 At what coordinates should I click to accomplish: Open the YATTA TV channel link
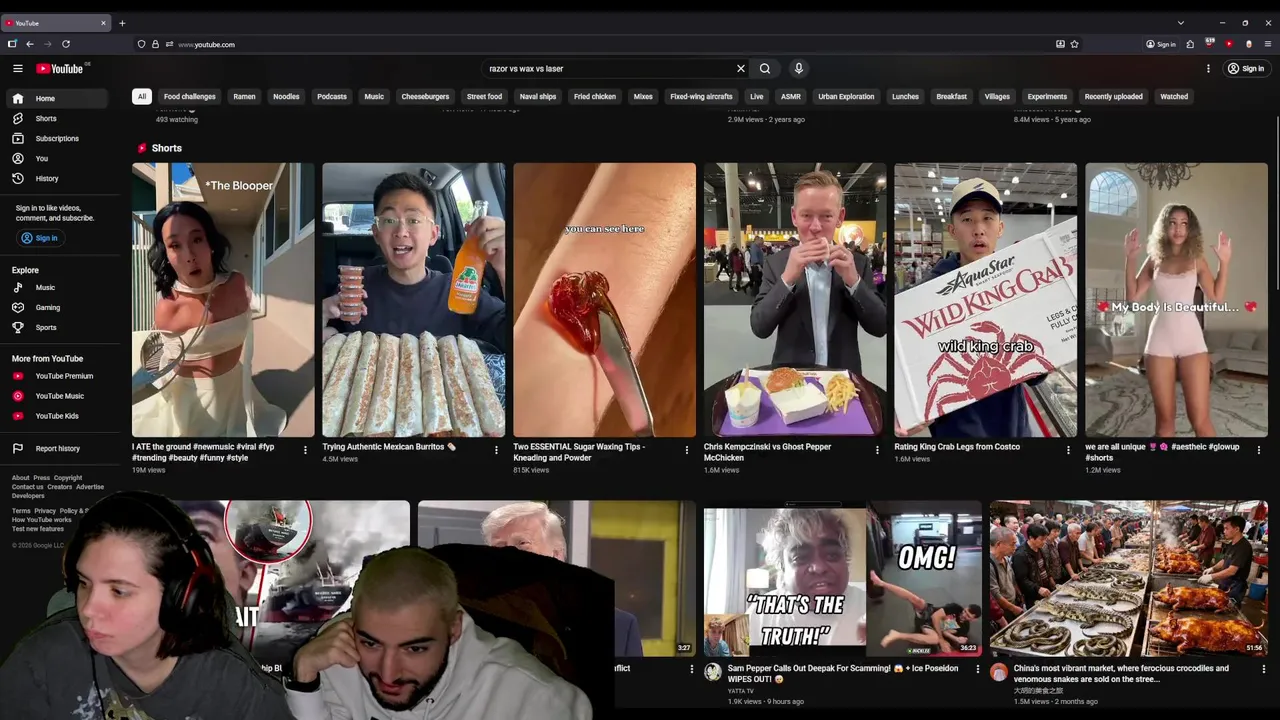pos(741,690)
